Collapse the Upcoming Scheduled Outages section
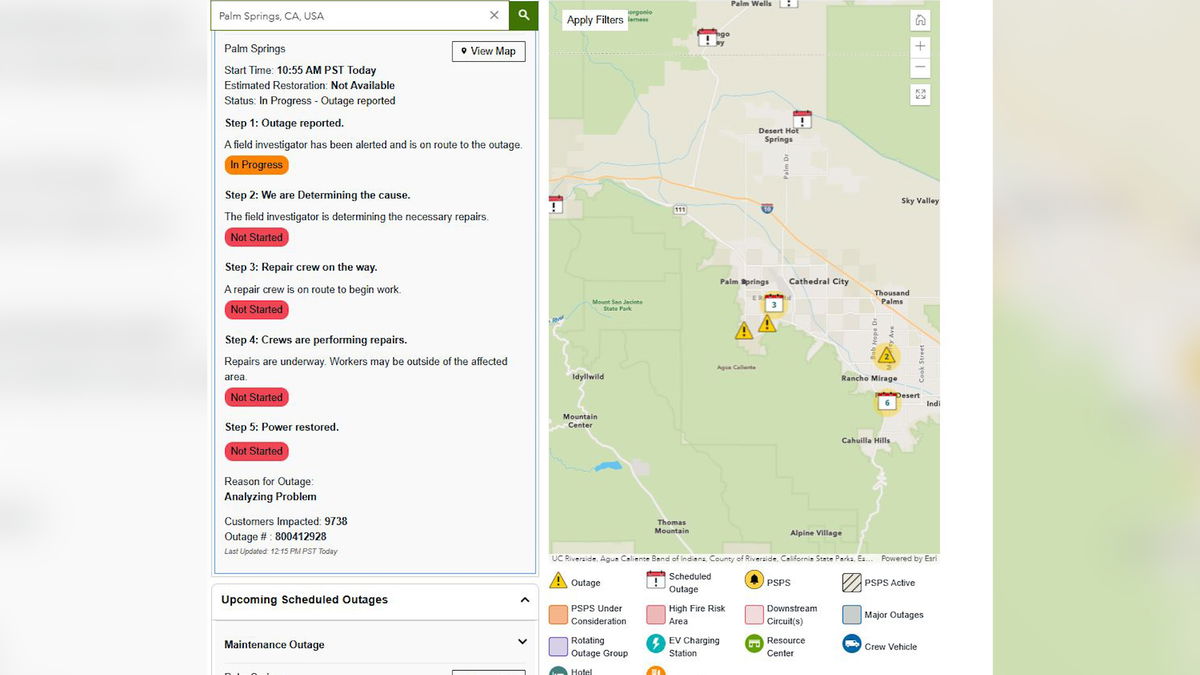The image size is (1200, 675). click(x=524, y=600)
